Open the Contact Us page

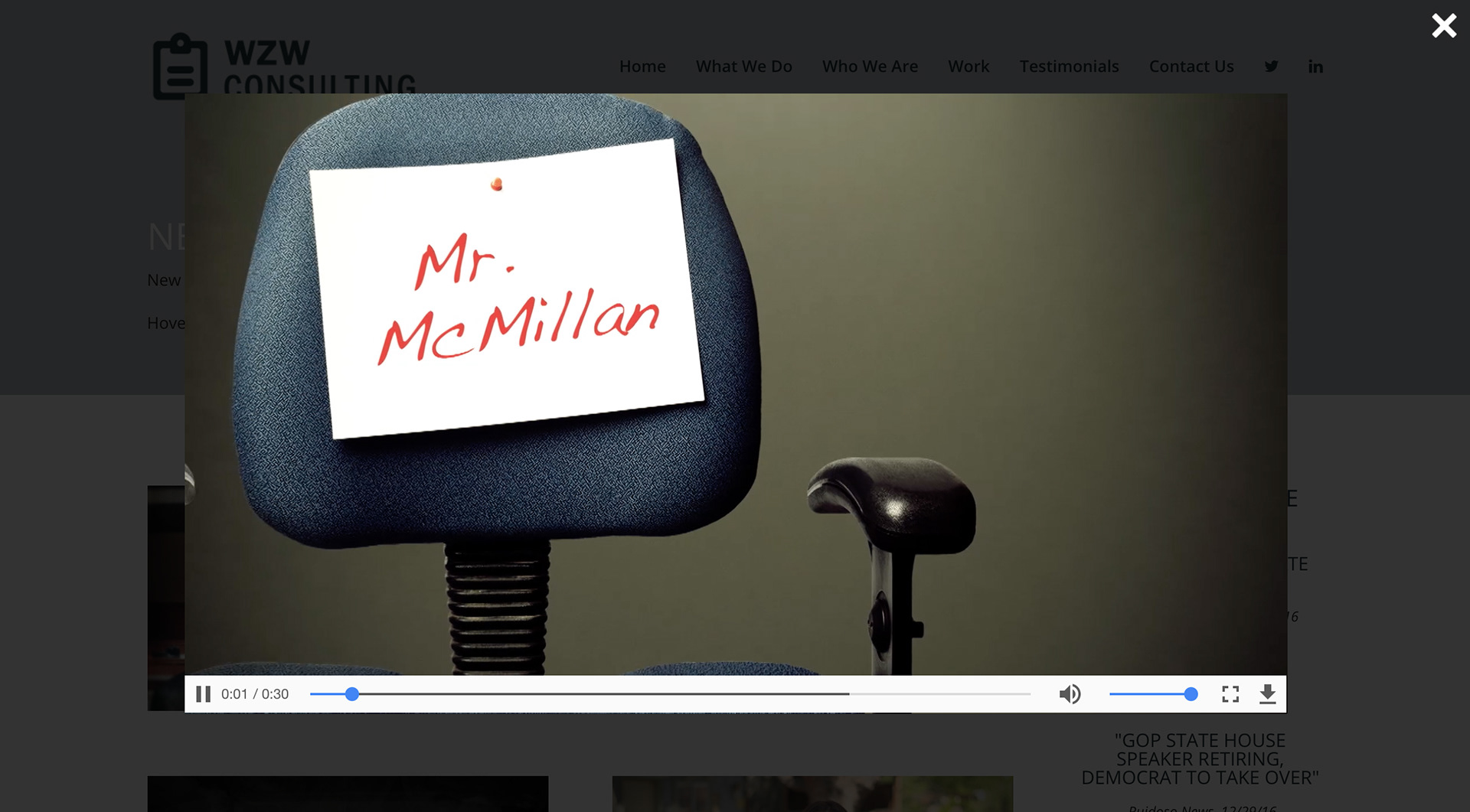point(1191,67)
